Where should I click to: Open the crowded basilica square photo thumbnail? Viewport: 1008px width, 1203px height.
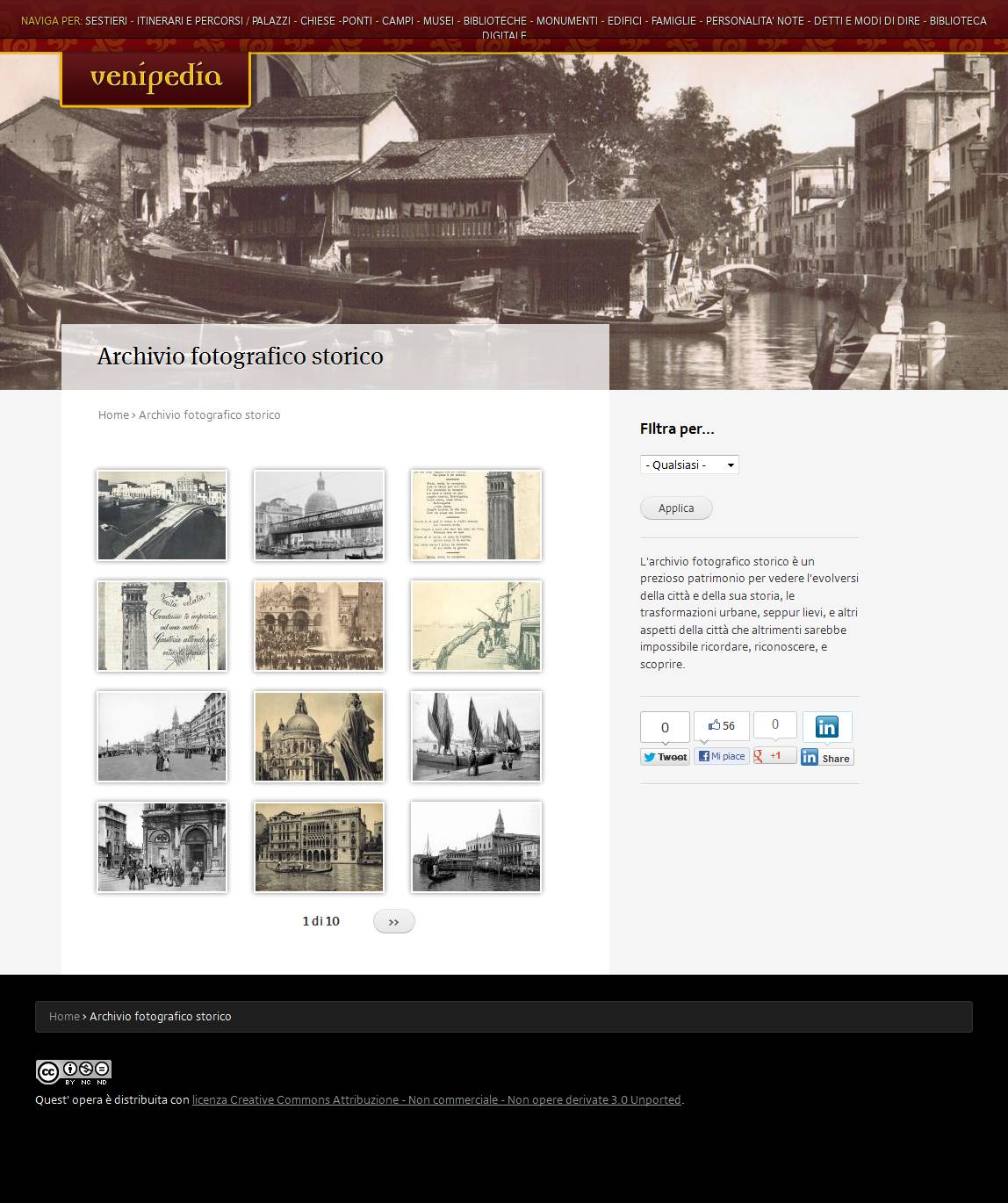point(319,626)
